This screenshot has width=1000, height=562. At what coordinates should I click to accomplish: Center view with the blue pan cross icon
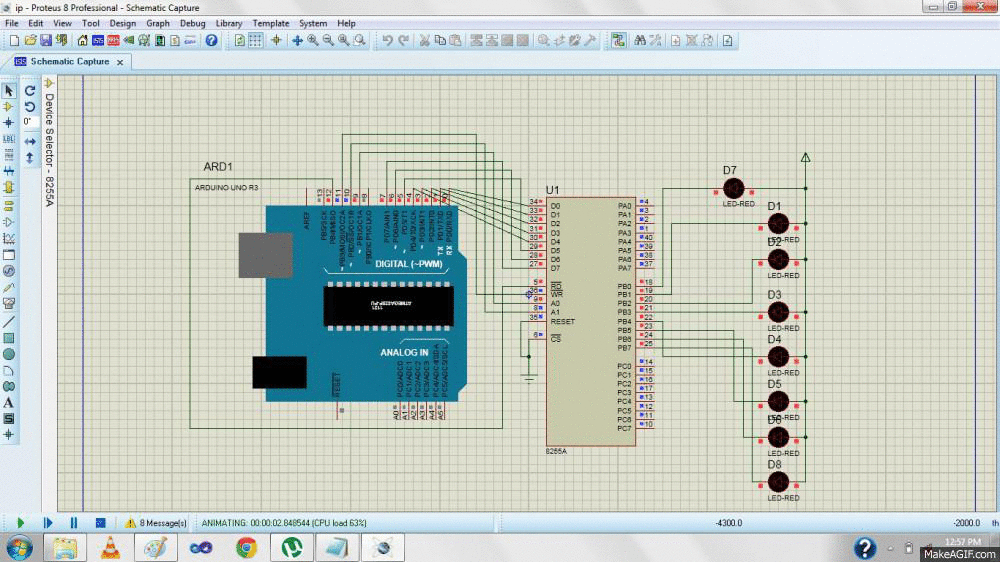pyautogui.click(x=297, y=41)
